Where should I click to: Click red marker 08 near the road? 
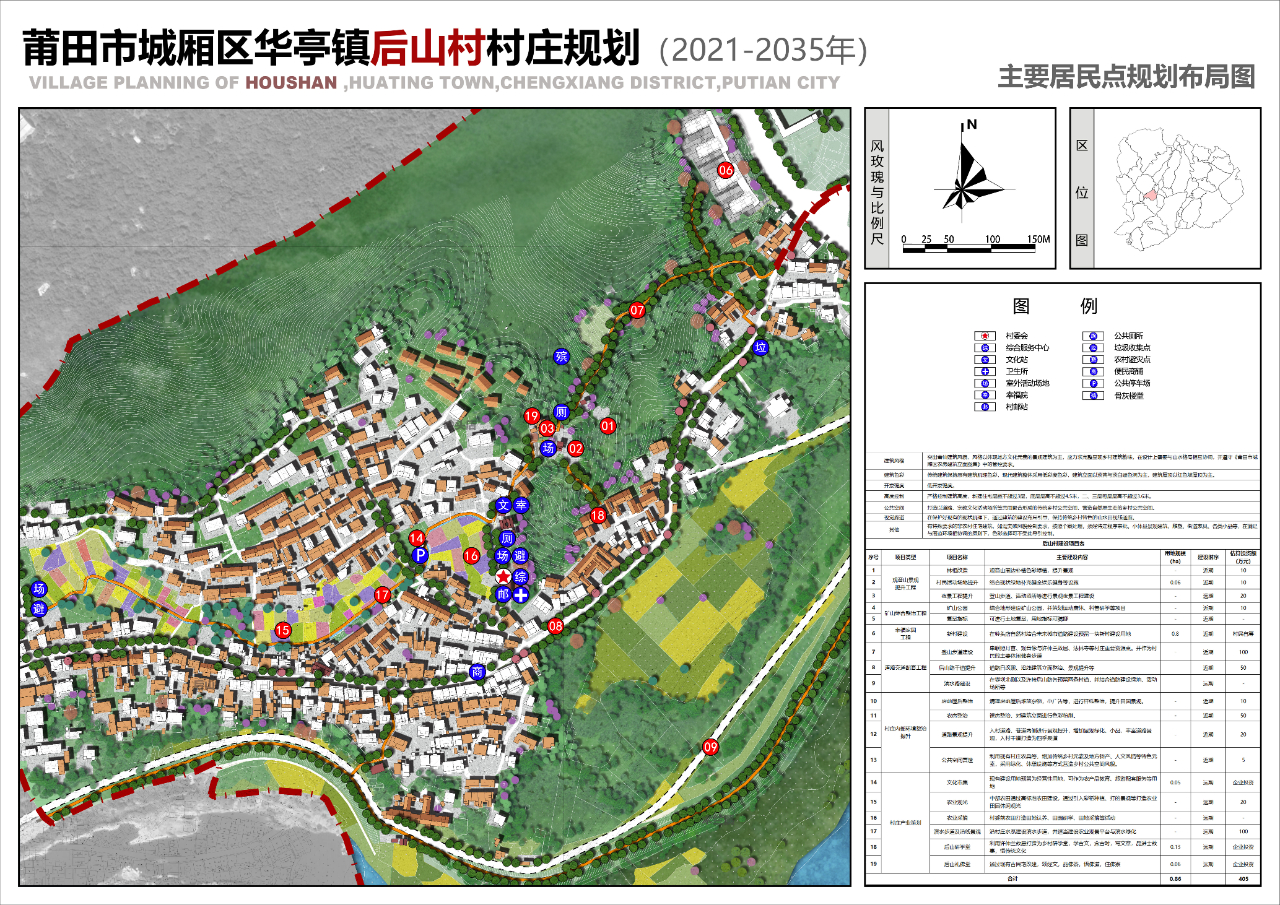tap(555, 626)
